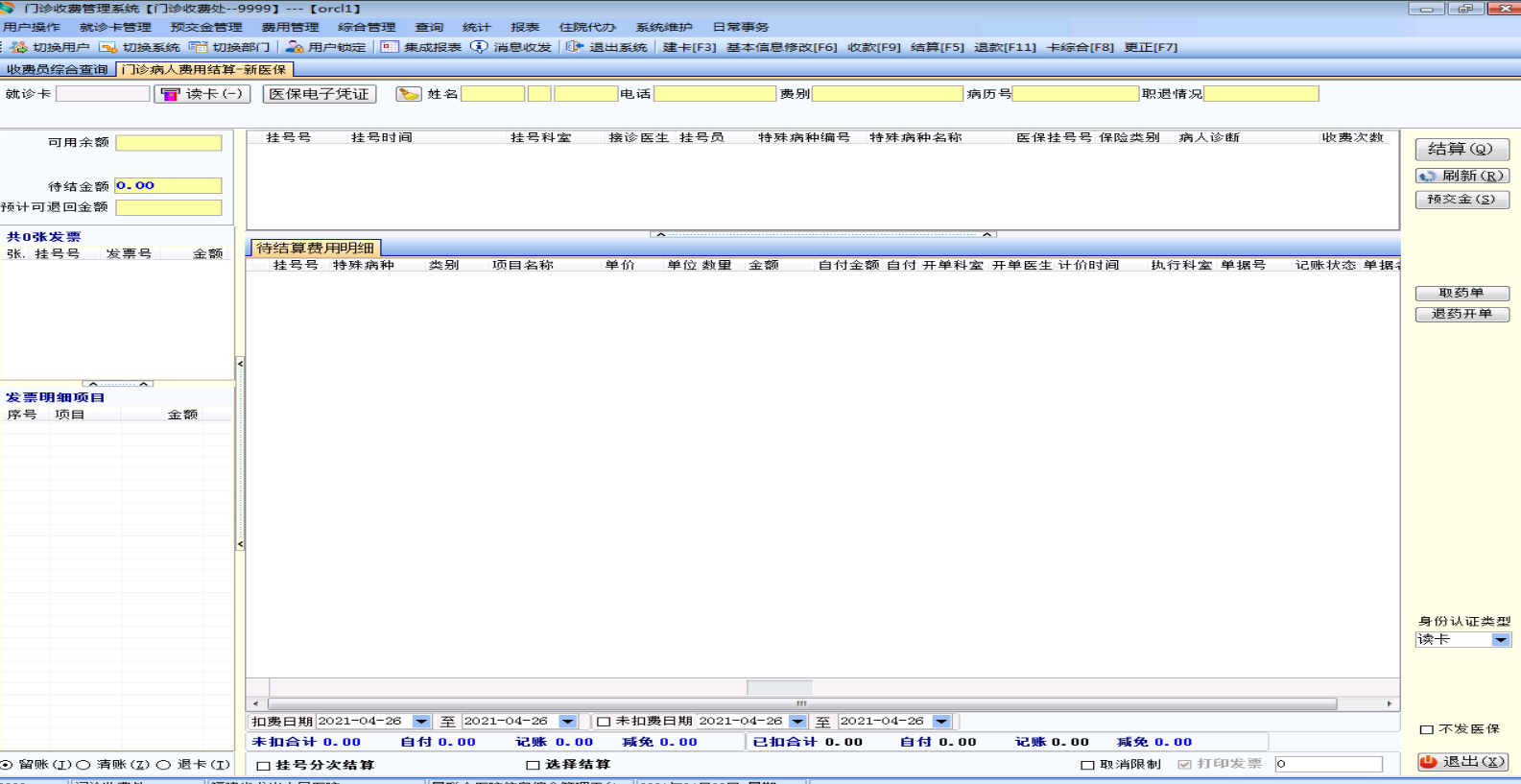Open the 未扣费日期 start date dropdown

tap(797, 722)
